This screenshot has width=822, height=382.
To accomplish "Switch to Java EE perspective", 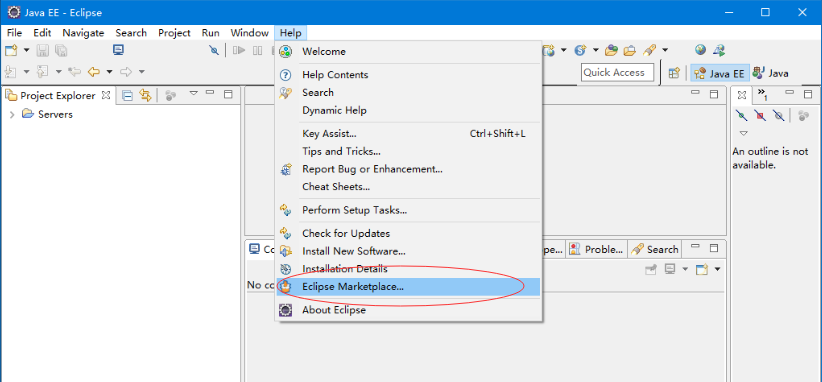I will (x=720, y=73).
